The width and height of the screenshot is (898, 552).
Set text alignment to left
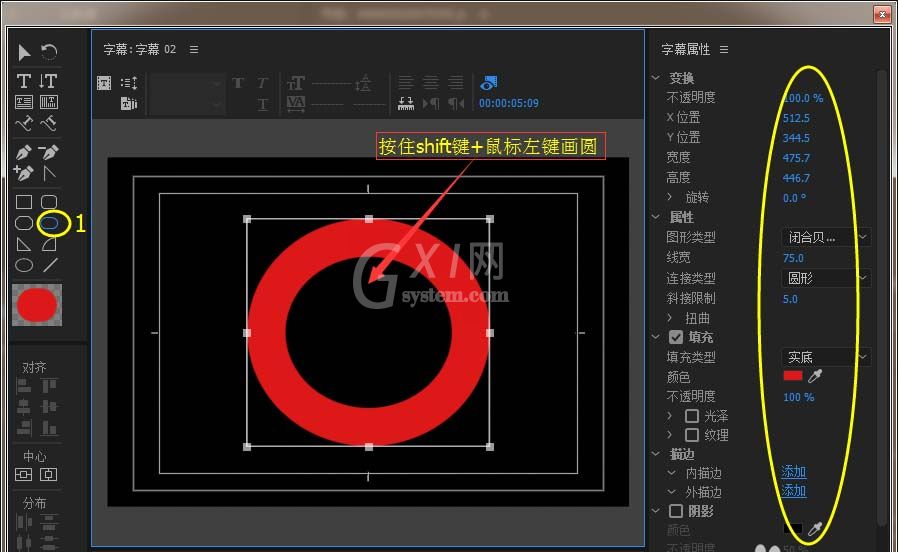(x=405, y=83)
